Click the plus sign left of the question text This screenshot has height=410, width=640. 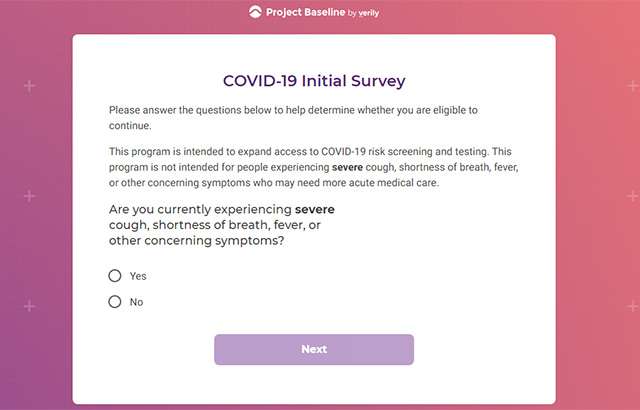tap(29, 196)
